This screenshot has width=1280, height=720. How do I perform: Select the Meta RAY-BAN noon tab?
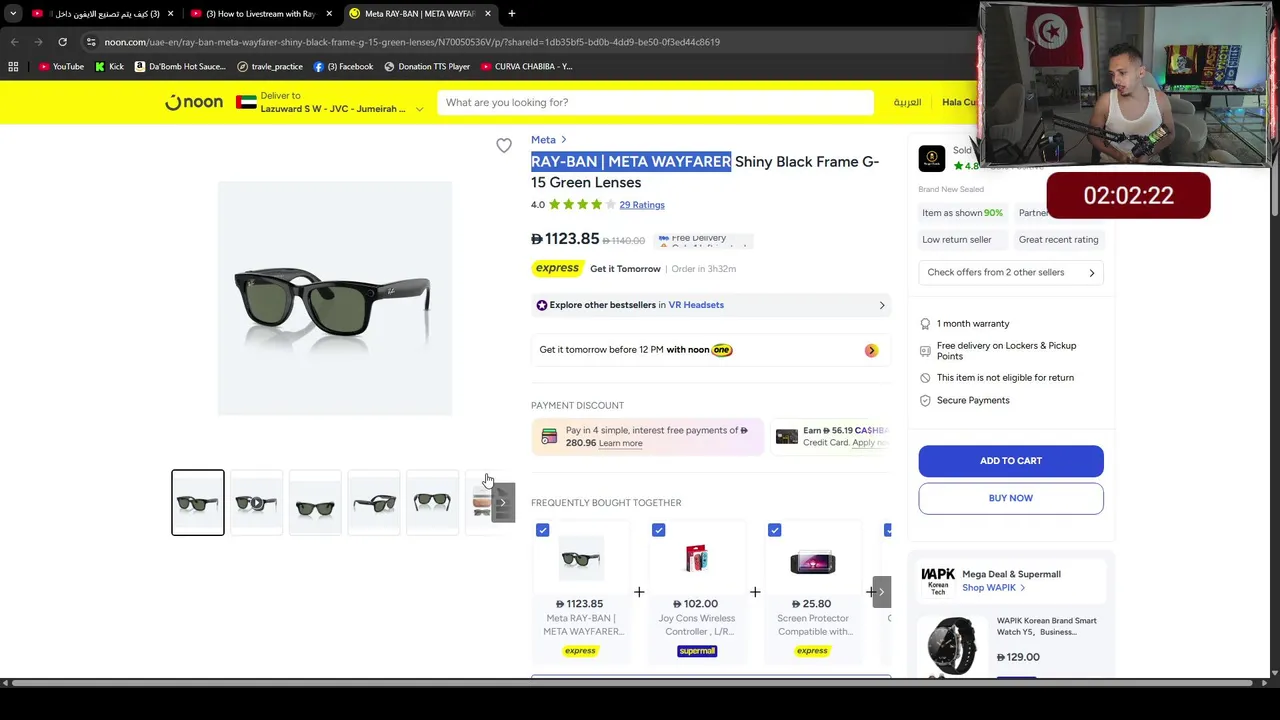click(x=420, y=13)
